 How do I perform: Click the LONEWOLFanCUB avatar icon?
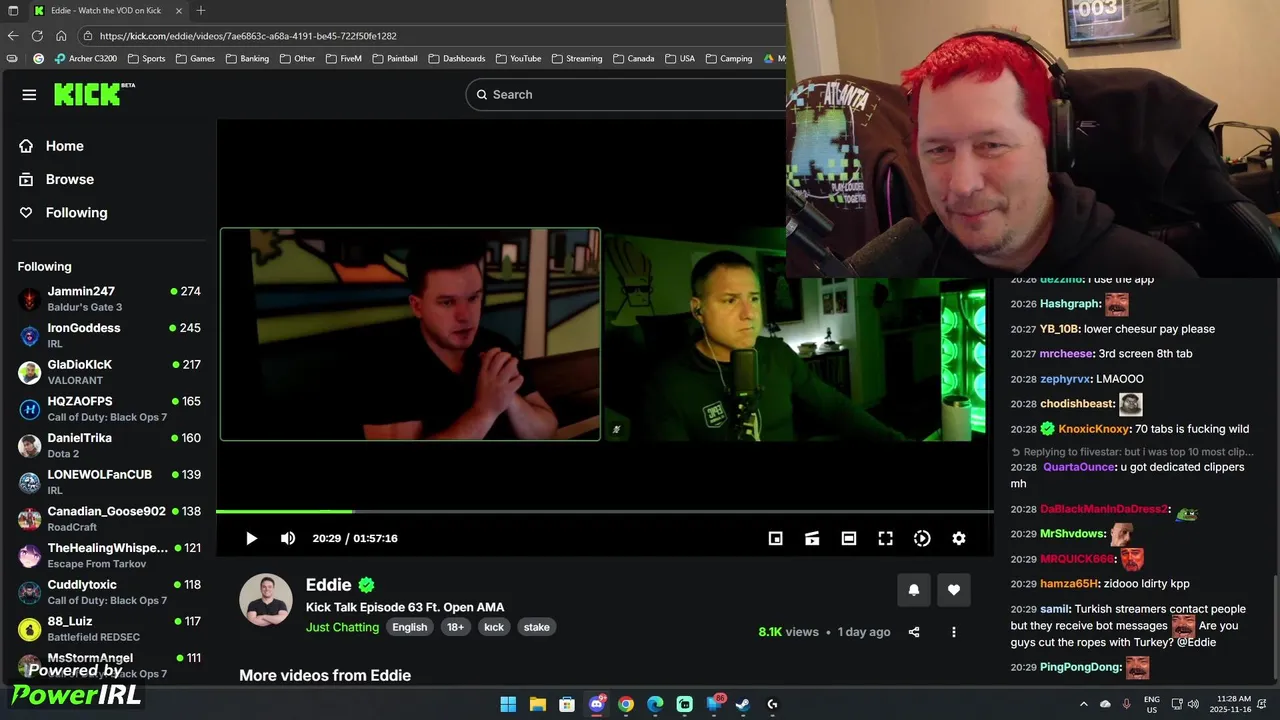pyautogui.click(x=30, y=483)
